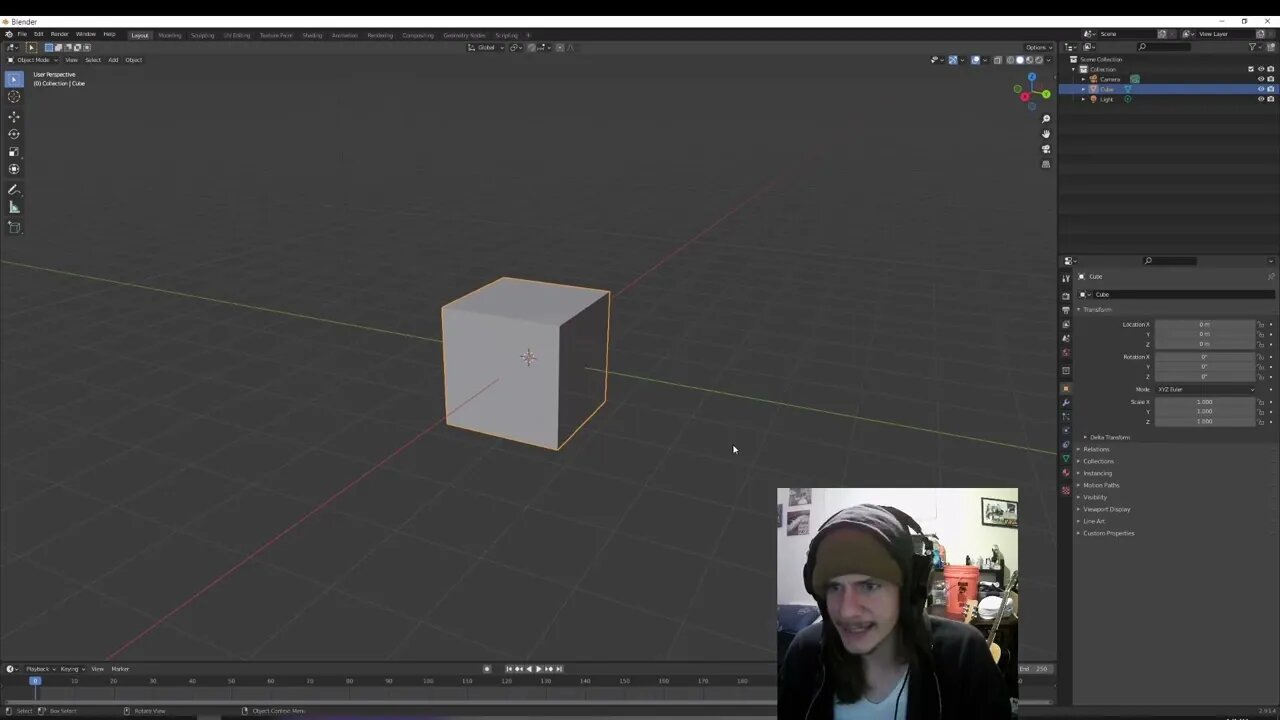Click the Options button in the viewport header

point(1038,47)
